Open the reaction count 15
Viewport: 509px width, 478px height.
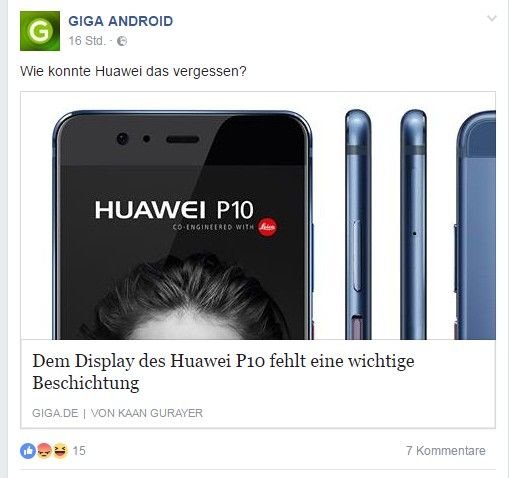(x=79, y=451)
